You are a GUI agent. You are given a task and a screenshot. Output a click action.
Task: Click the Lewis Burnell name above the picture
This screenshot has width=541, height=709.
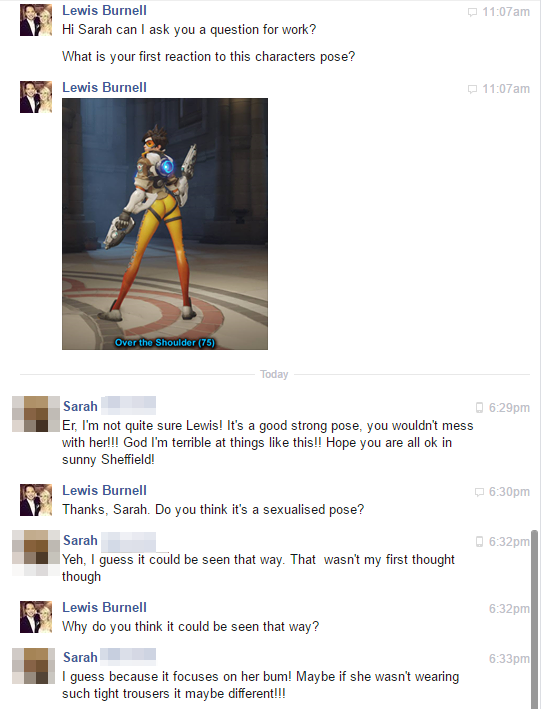(x=104, y=87)
